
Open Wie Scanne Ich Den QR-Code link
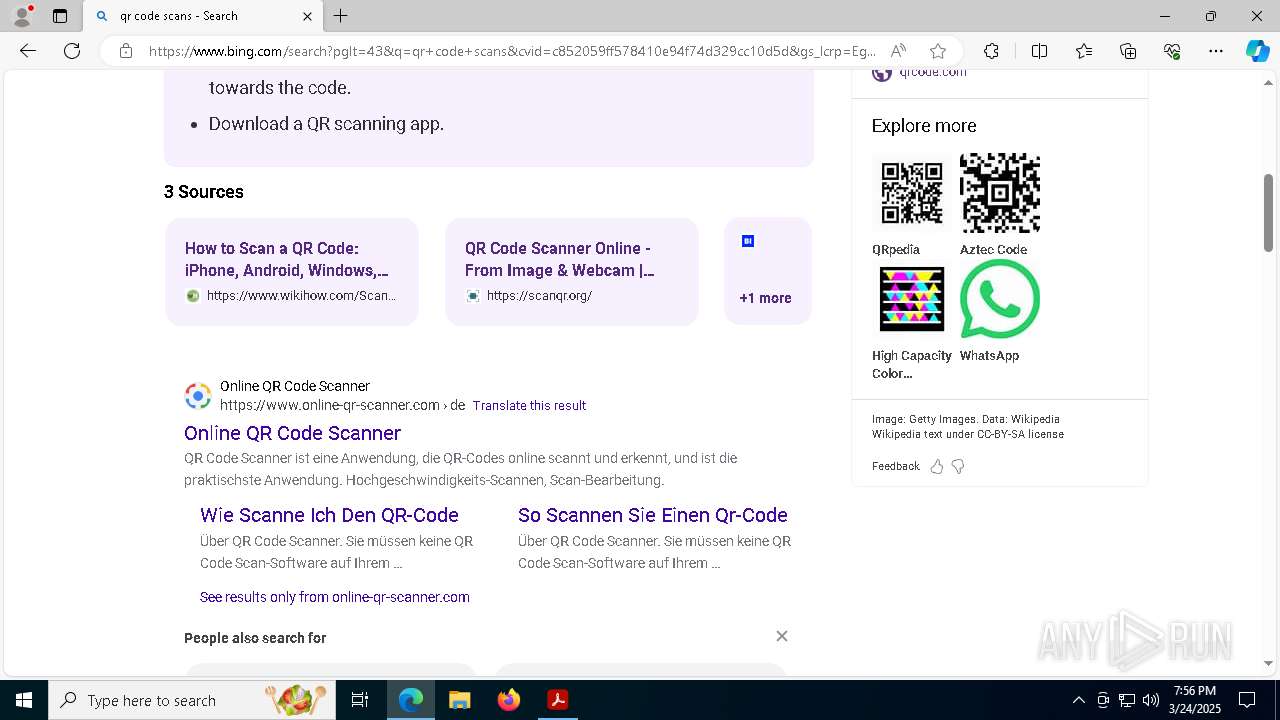point(329,515)
